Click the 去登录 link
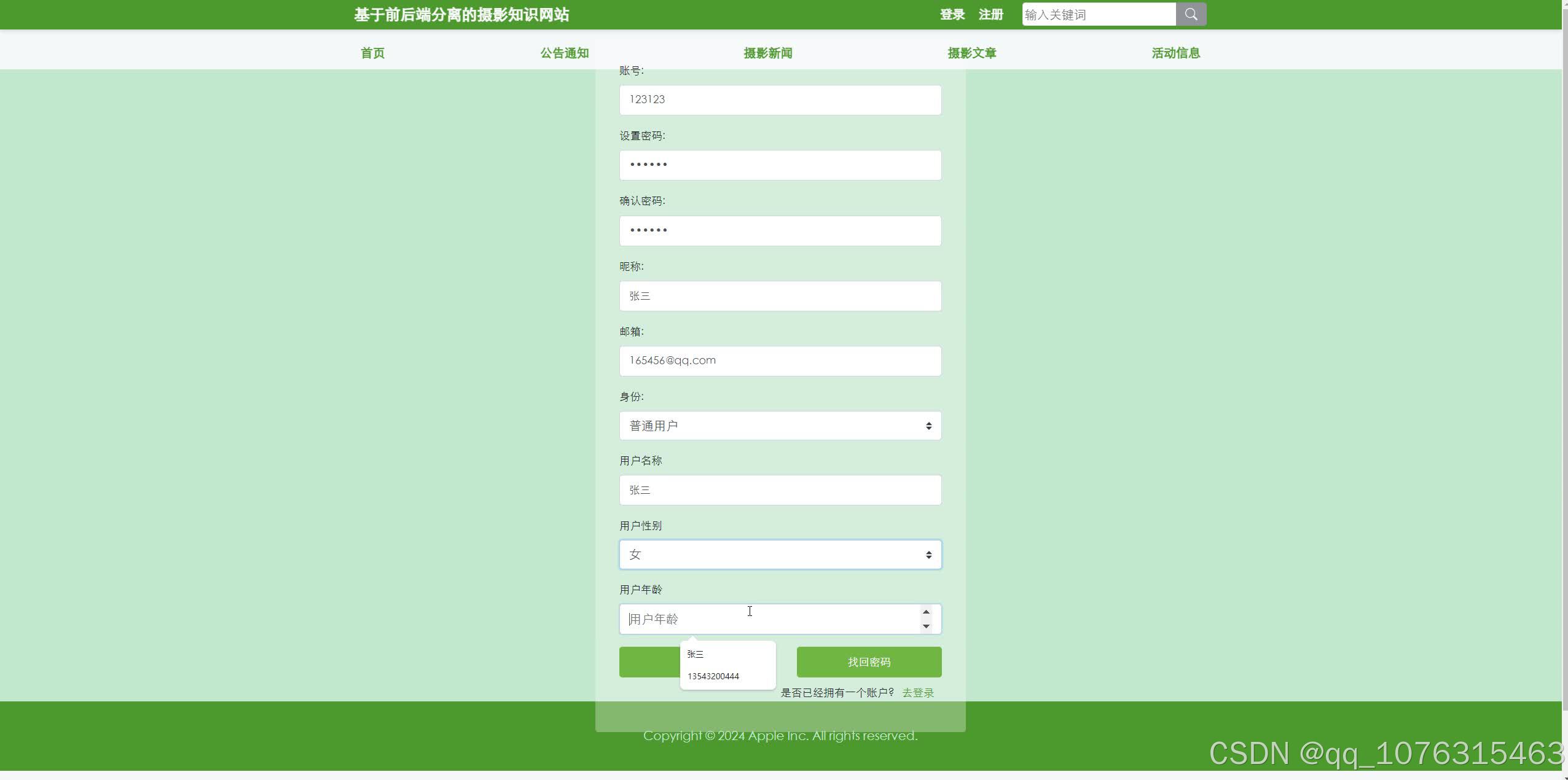 [x=917, y=692]
